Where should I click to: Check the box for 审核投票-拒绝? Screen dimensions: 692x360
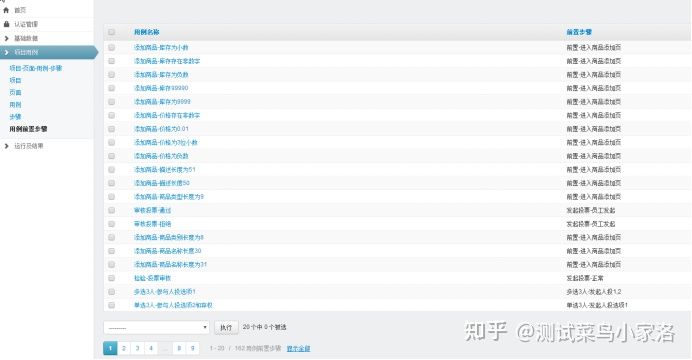(111, 224)
